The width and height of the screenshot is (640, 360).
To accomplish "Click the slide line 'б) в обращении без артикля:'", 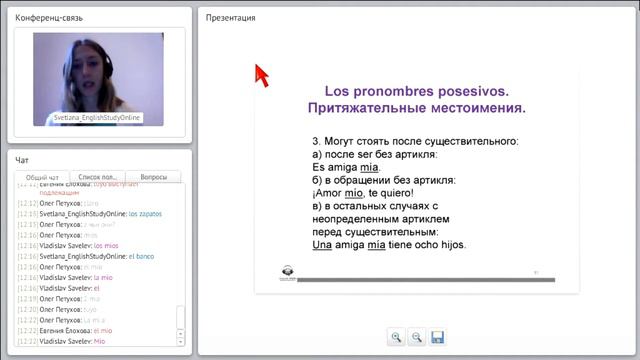I will click(384, 180).
